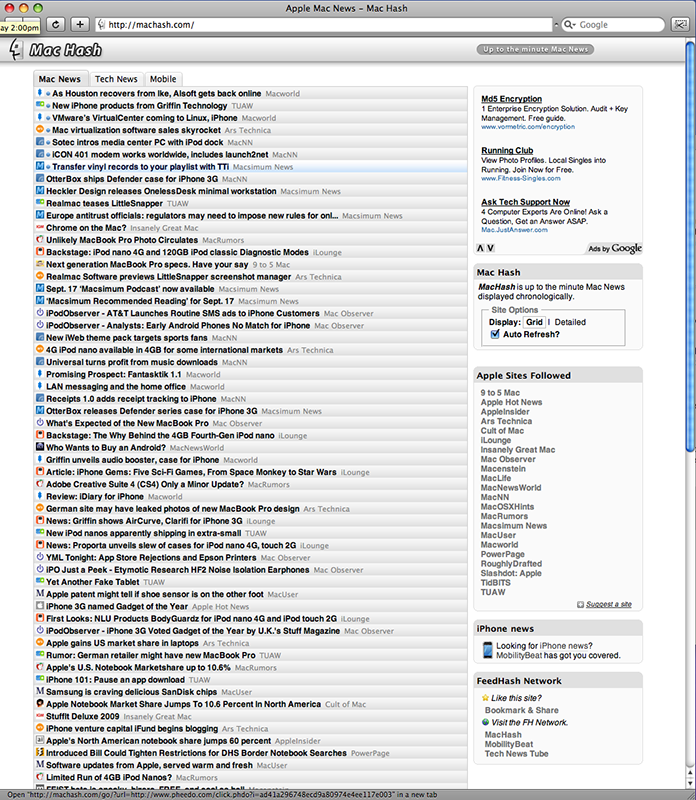Click the 'Up to the minute Mac News' badge
The height and width of the screenshot is (800, 696).
coord(535,49)
